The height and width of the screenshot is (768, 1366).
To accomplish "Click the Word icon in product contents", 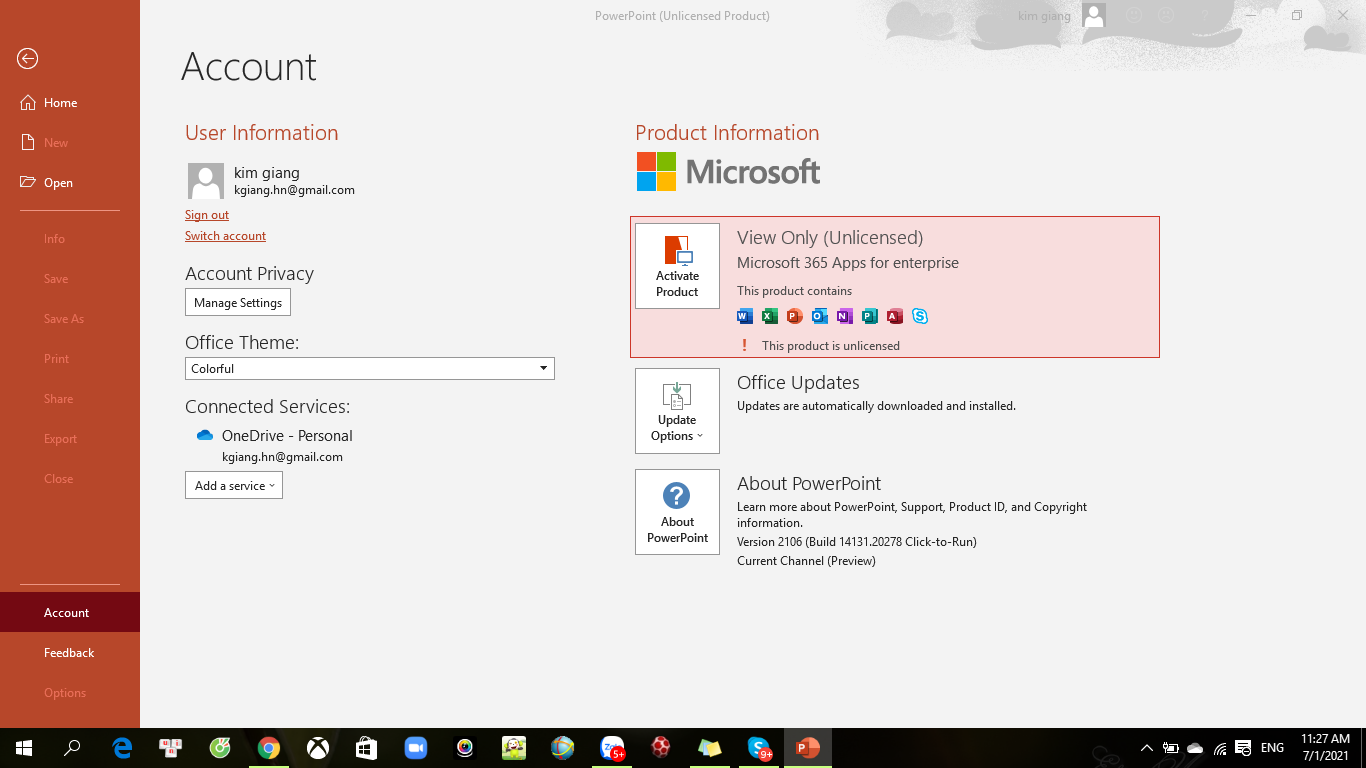I will (744, 316).
